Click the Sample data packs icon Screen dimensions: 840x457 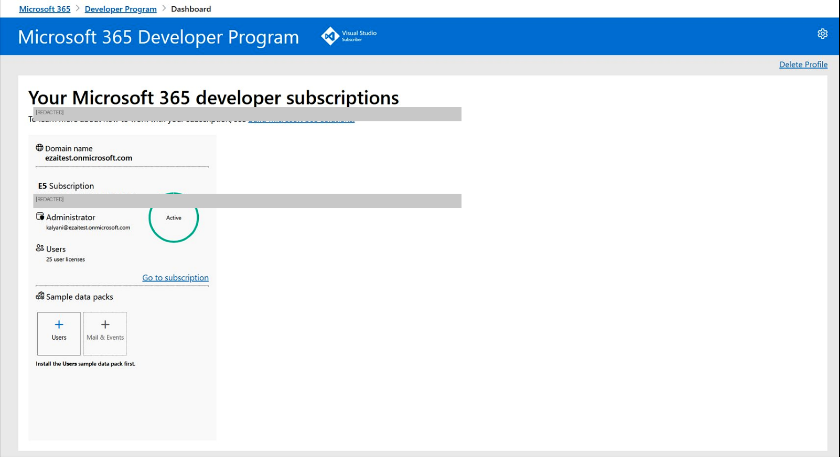(40, 296)
